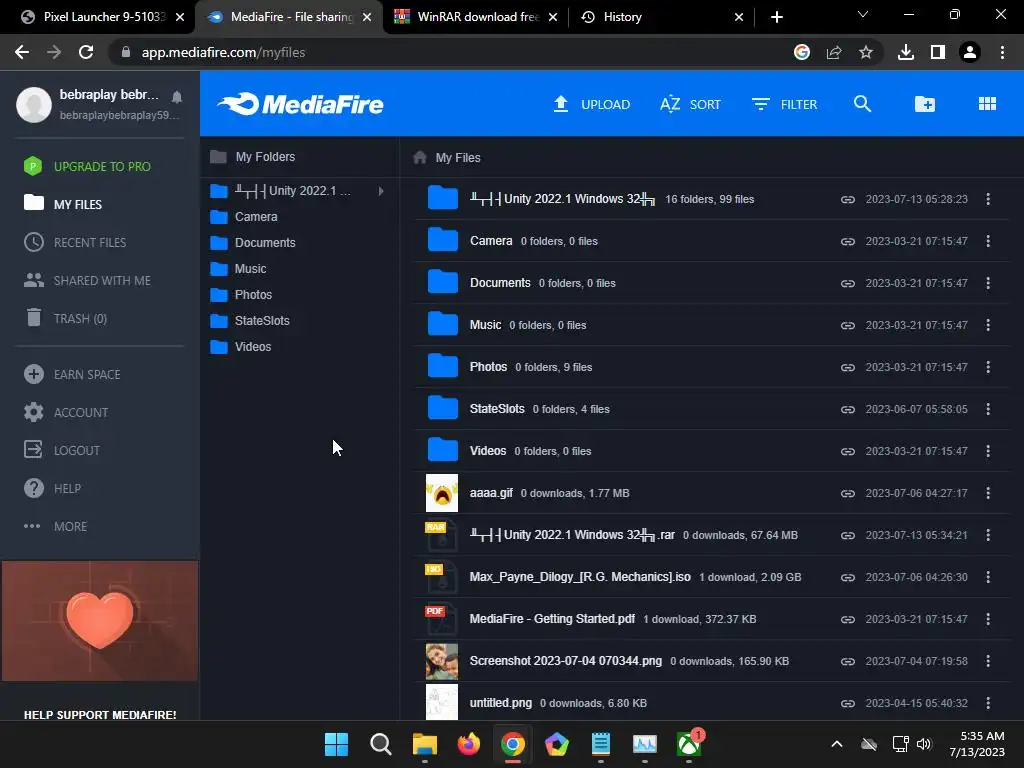Open Chrome three-dot menu
This screenshot has height=768, width=1024.
1002,52
